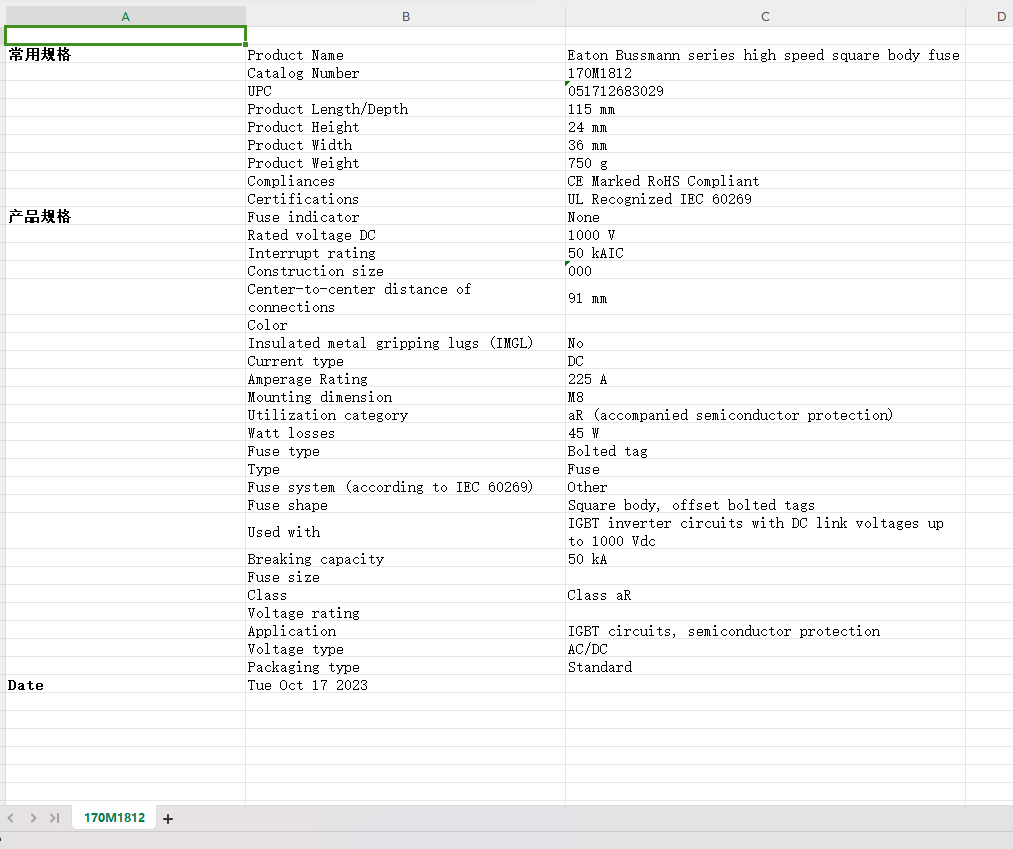Select the 'Fuse indicator' cell
This screenshot has height=849, width=1013.
coord(406,216)
